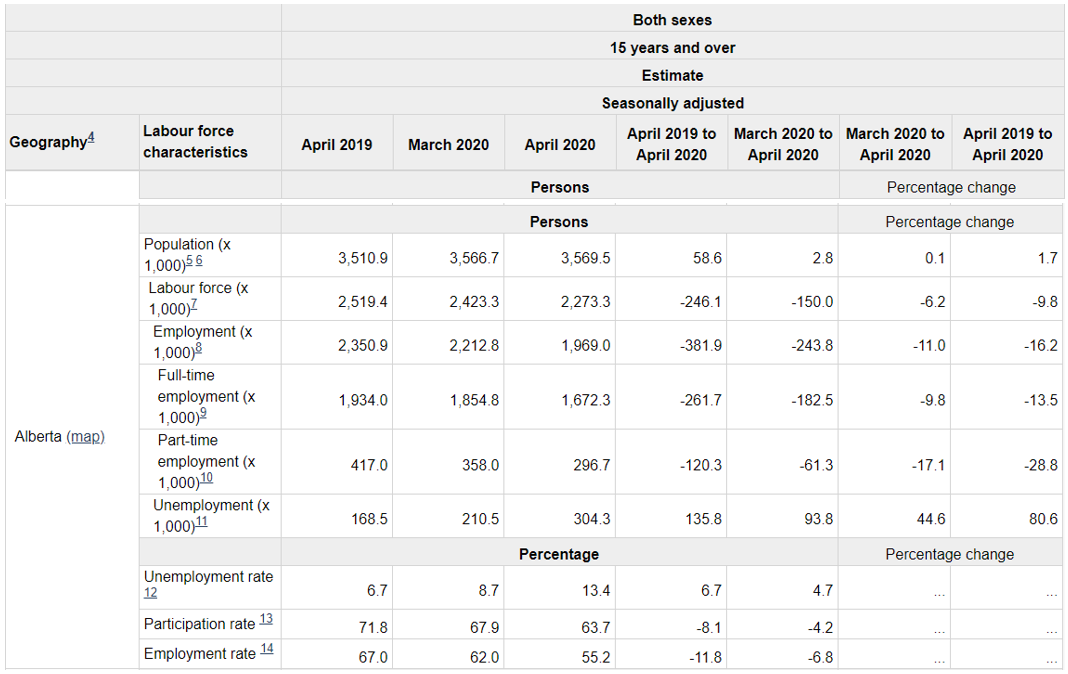
Task: Open footnote 7 beside Labour force
Action: [x=193, y=304]
